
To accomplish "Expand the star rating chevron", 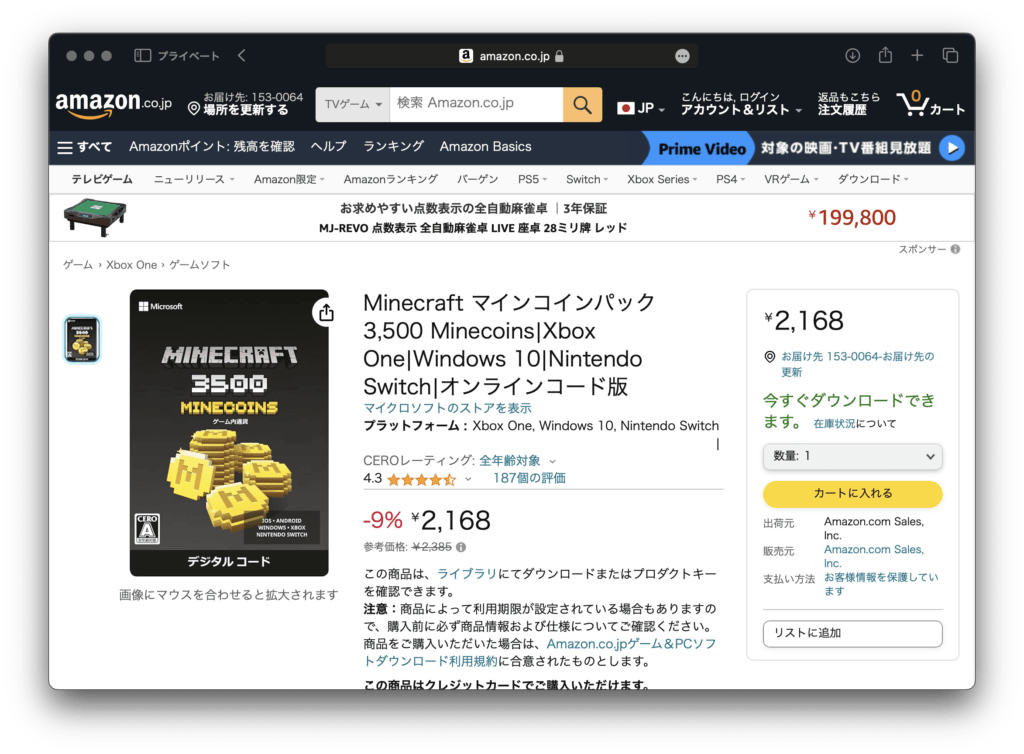I will 468,479.
